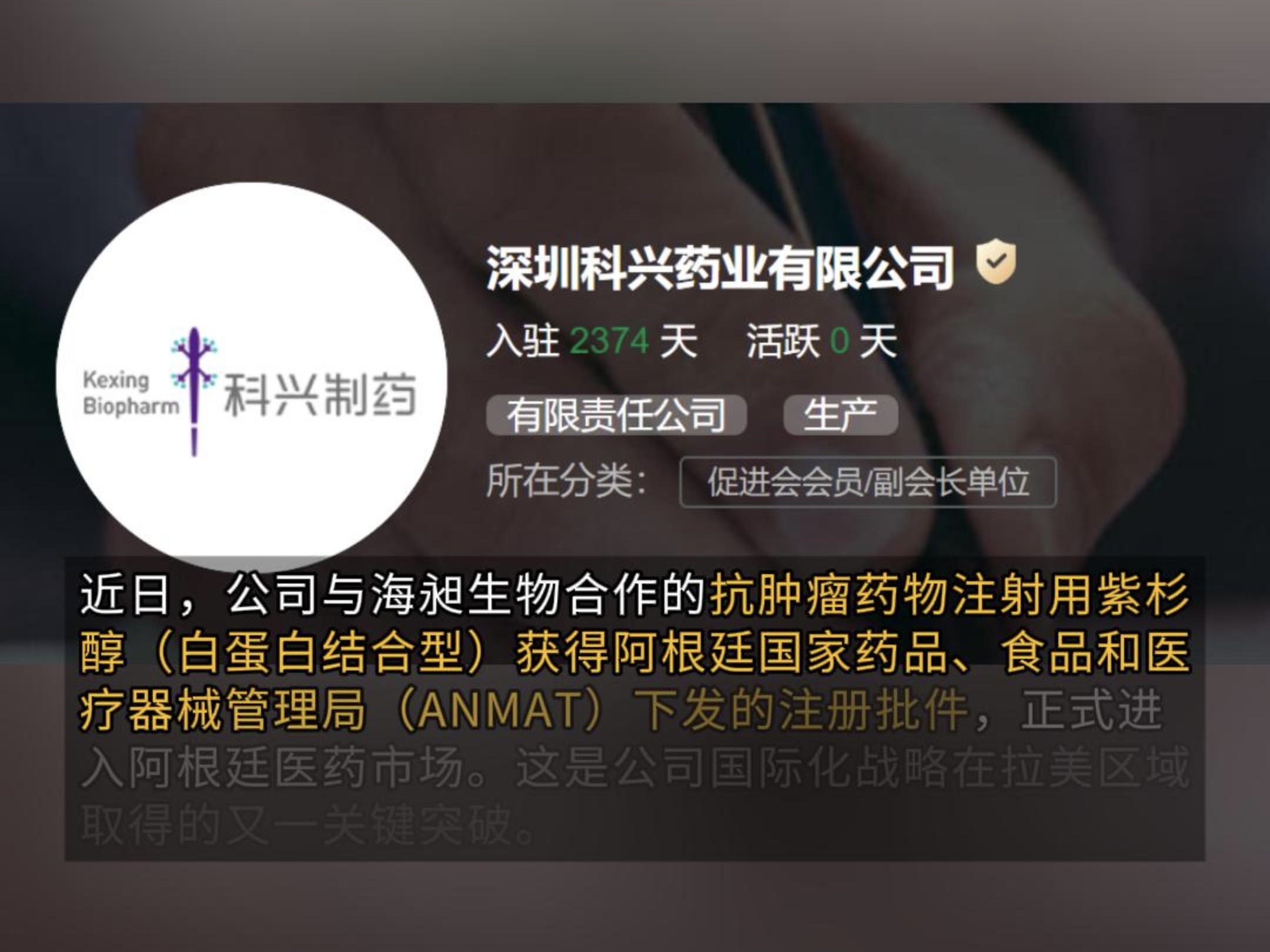Click the Kexing Biopharm English text
This screenshot has width=1270, height=952.
point(131,393)
